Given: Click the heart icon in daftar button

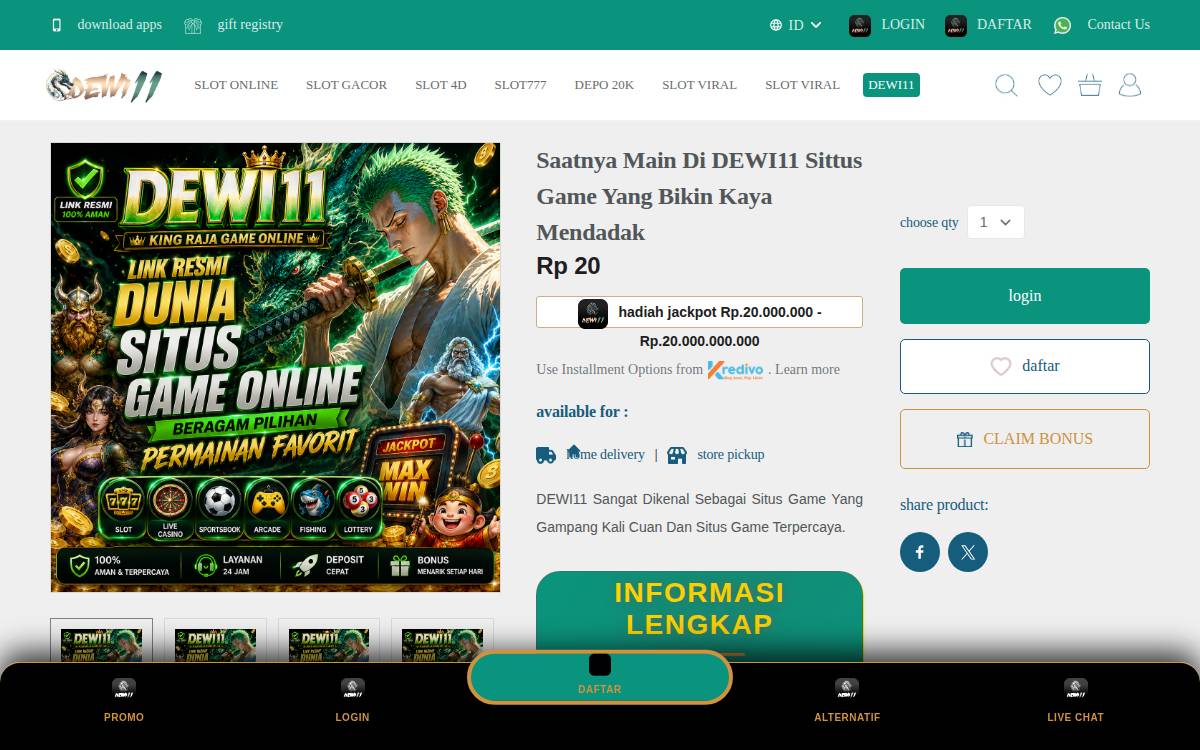Looking at the screenshot, I should point(1001,366).
